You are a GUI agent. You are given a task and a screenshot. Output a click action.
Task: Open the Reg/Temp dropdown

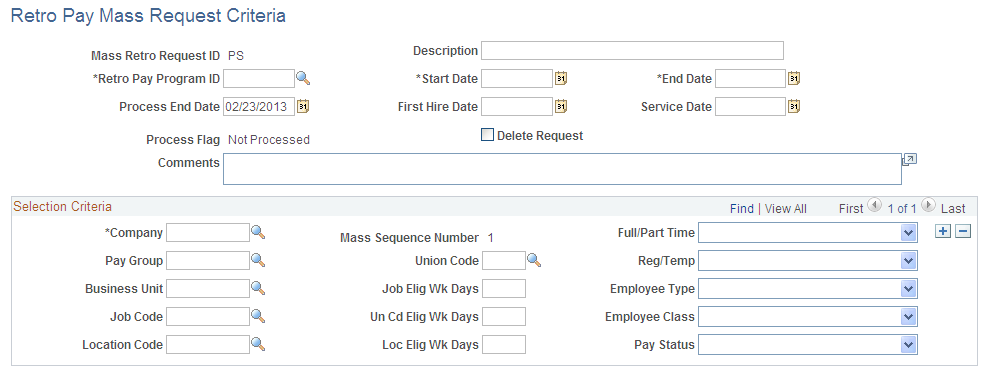coord(808,260)
